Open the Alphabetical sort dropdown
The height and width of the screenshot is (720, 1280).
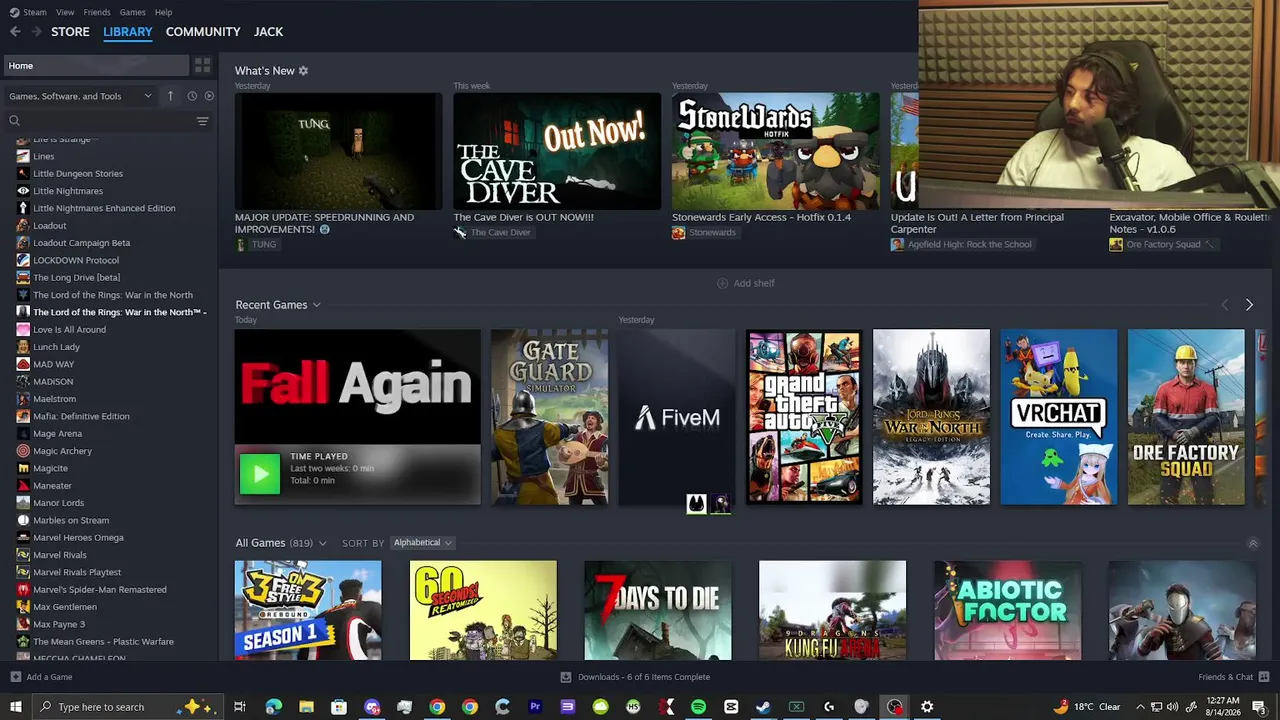(421, 543)
